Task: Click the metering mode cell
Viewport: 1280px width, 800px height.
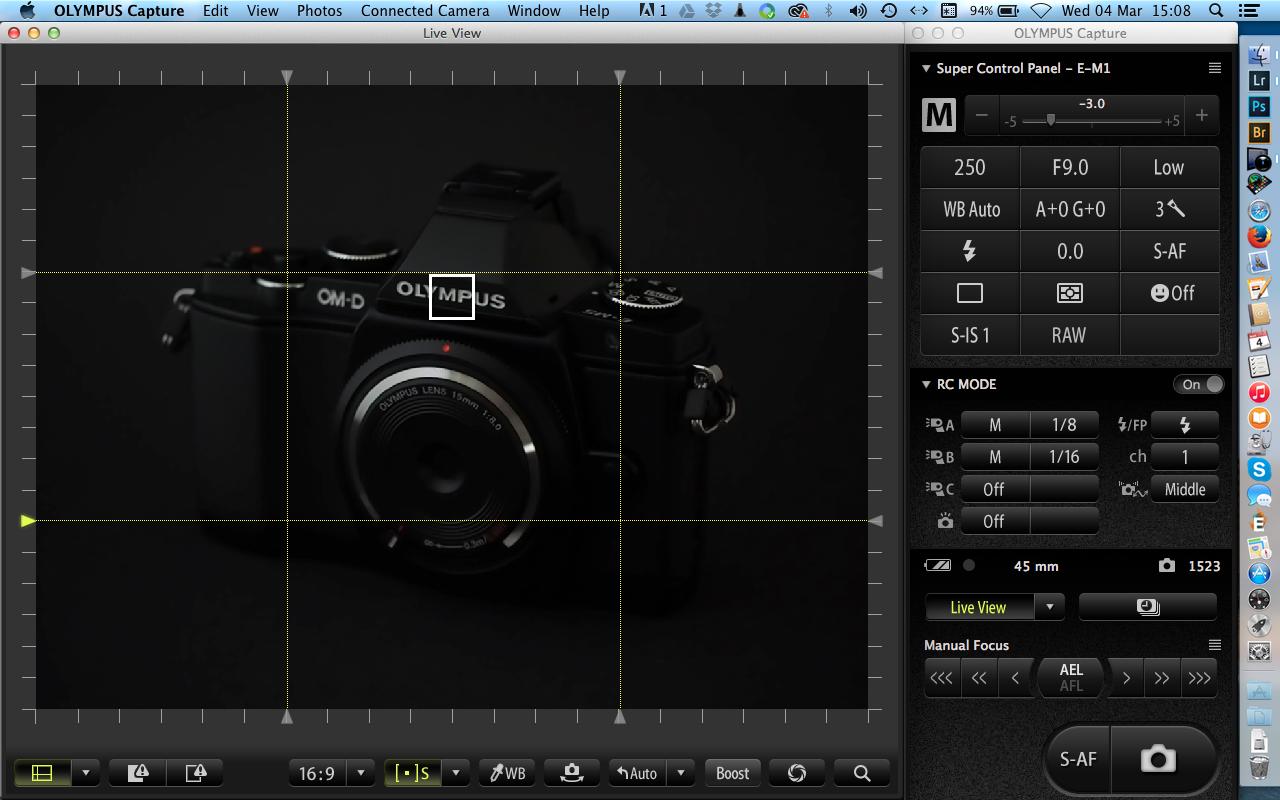Action: [1070, 293]
